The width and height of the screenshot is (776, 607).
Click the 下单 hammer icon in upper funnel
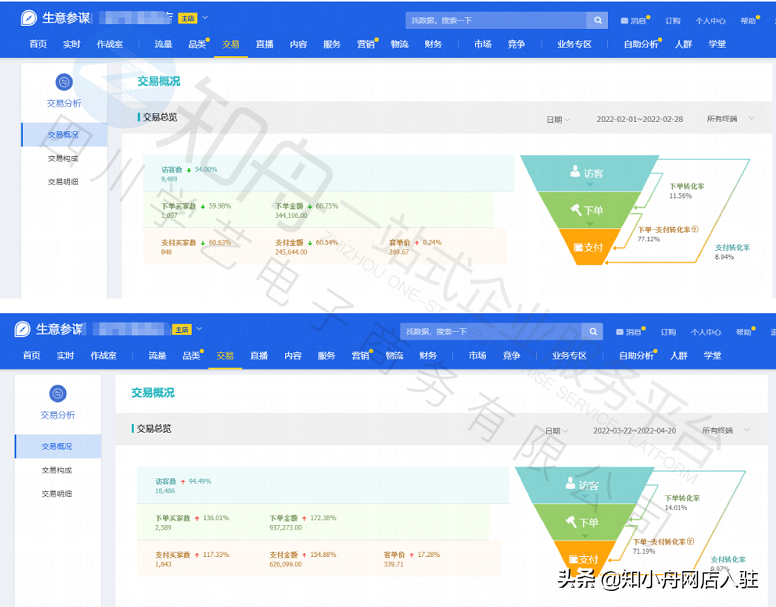pos(576,210)
